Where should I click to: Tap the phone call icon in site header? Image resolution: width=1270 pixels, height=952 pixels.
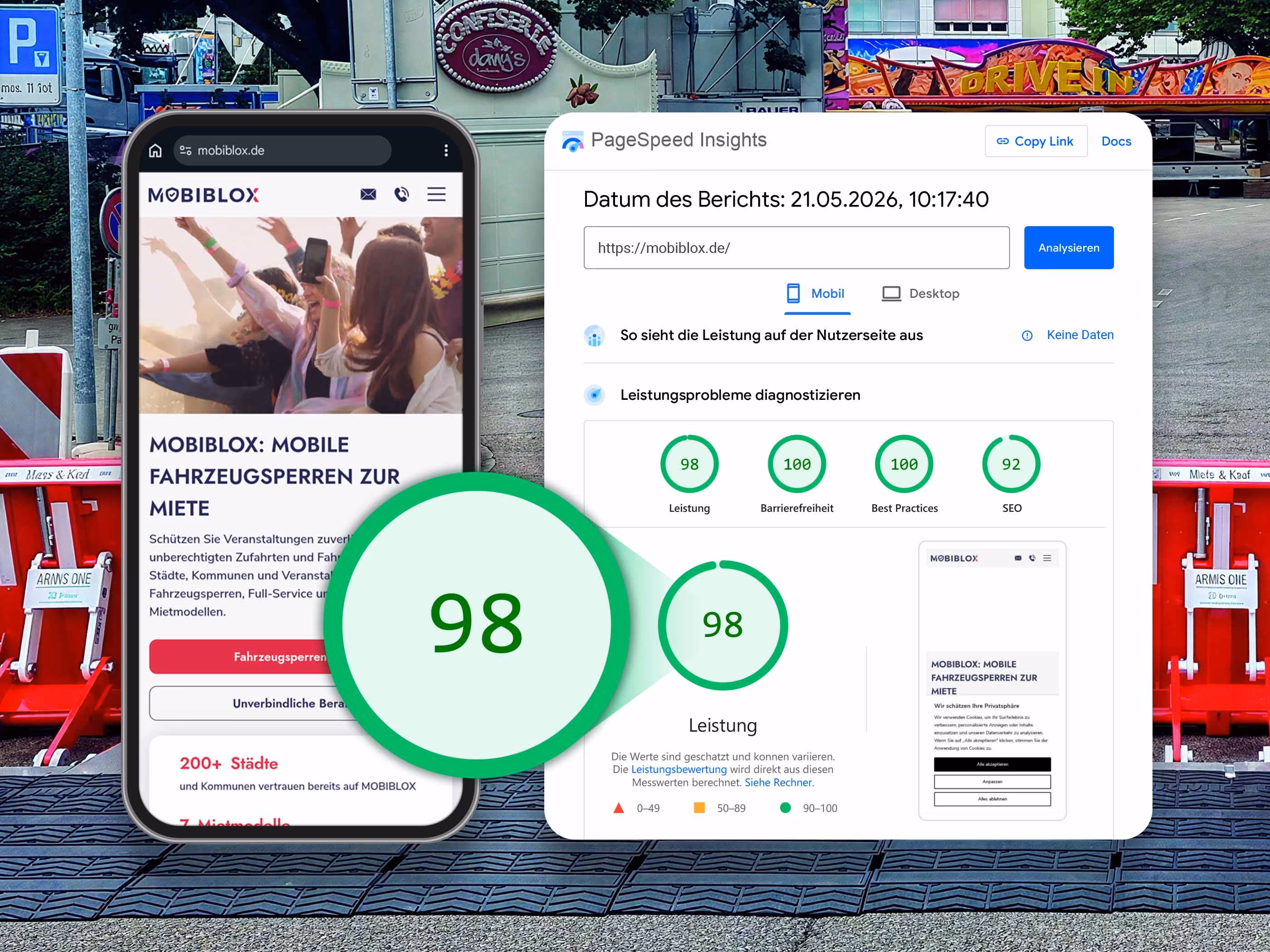(402, 194)
